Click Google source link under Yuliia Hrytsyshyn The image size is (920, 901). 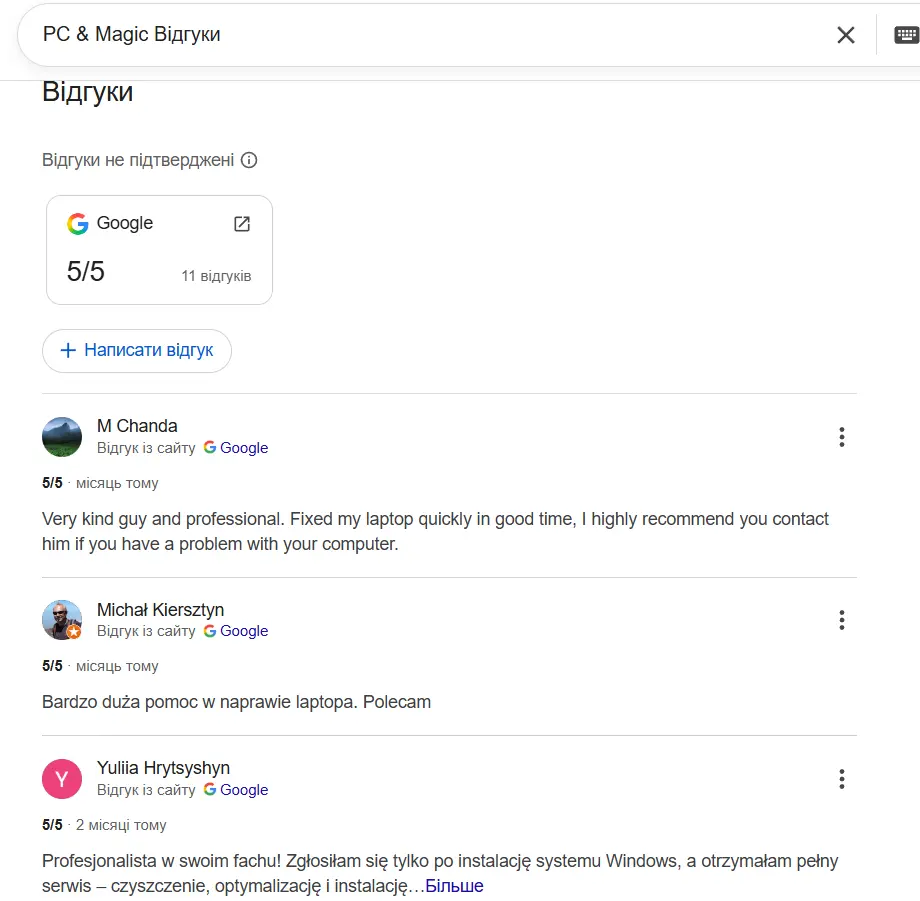coord(236,790)
